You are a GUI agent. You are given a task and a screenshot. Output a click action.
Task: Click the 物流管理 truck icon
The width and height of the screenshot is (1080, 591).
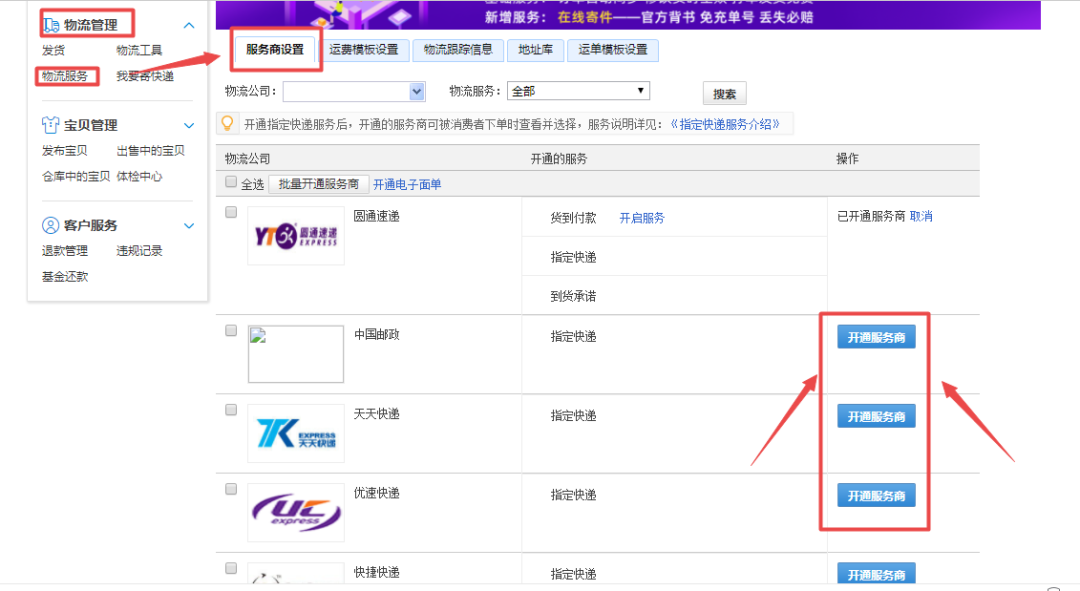(x=51, y=24)
